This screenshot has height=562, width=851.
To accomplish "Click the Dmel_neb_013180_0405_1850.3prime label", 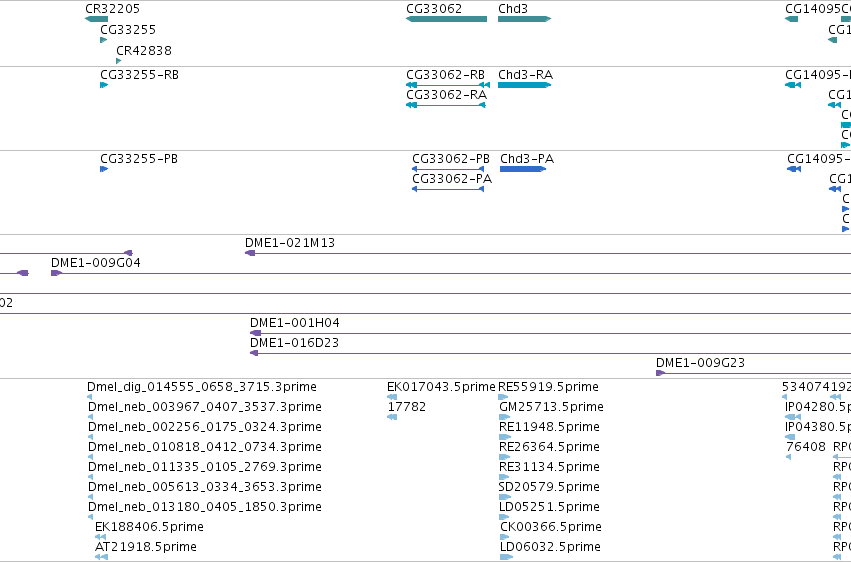I will click(x=205, y=507).
